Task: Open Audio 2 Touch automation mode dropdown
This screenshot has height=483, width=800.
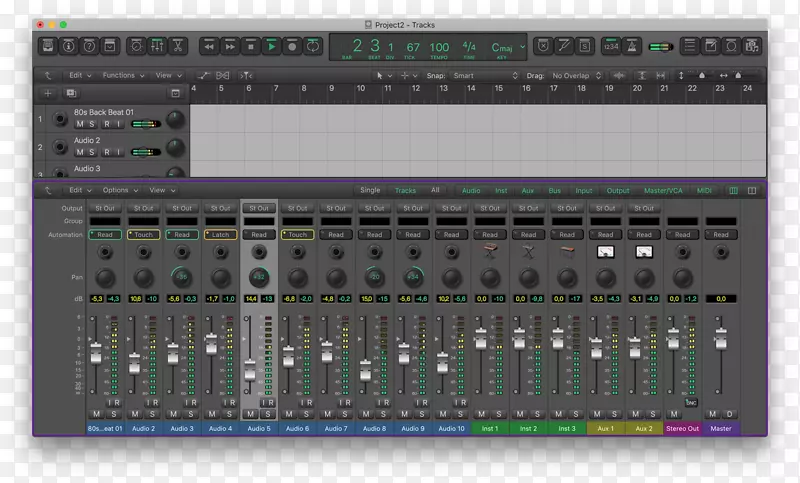Action: (144, 235)
